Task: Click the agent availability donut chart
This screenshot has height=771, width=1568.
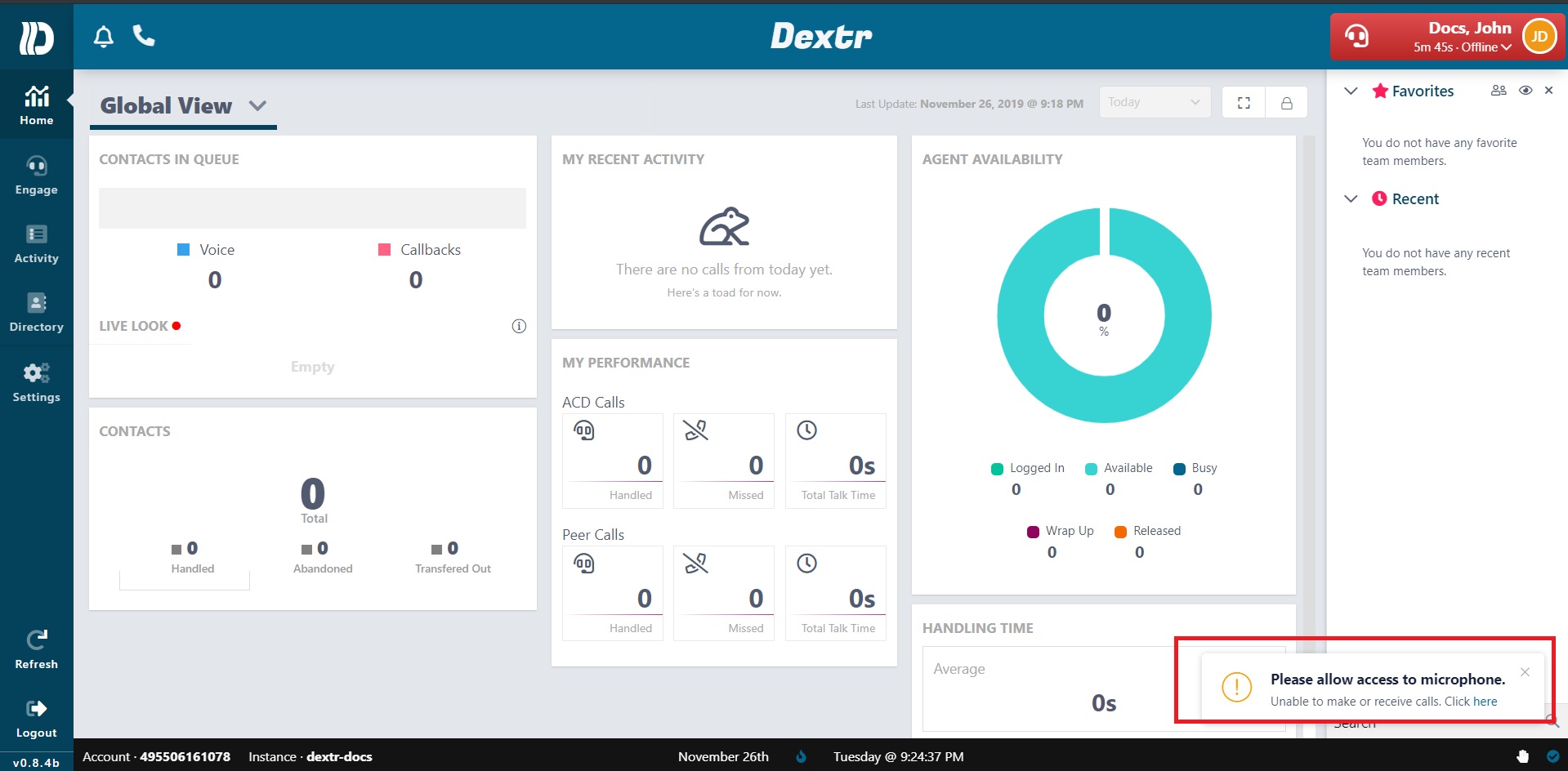Action: [1104, 315]
